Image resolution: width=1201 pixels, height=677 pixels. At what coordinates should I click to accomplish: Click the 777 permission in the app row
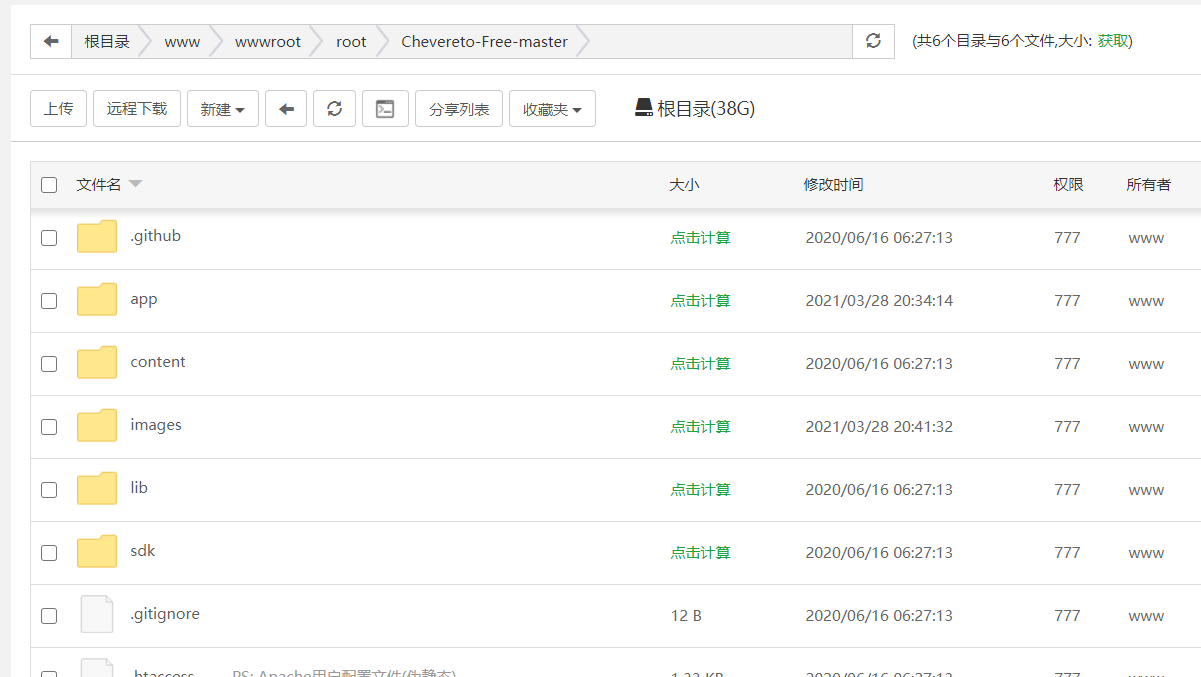point(1067,301)
